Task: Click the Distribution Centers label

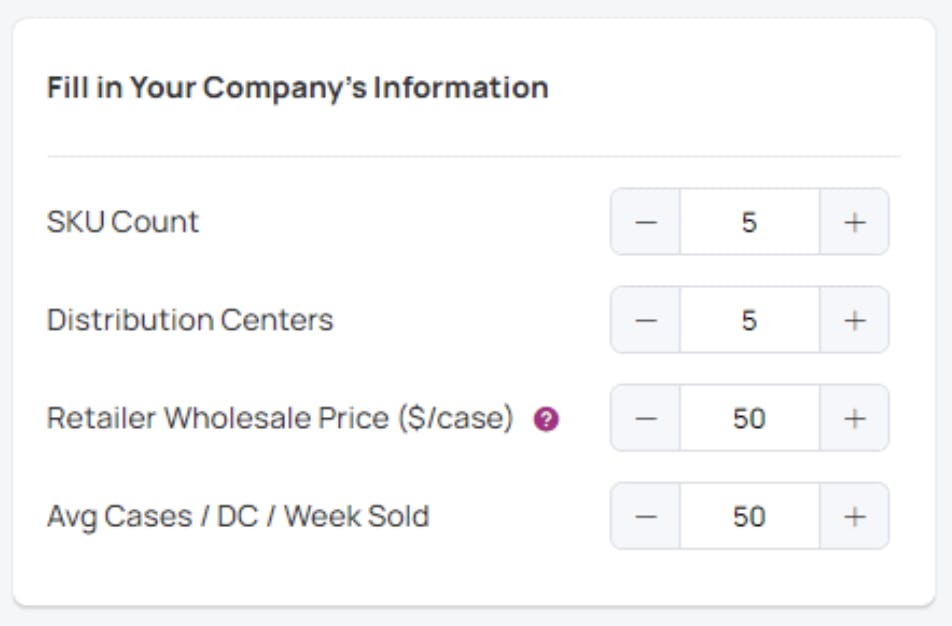Action: tap(190, 320)
